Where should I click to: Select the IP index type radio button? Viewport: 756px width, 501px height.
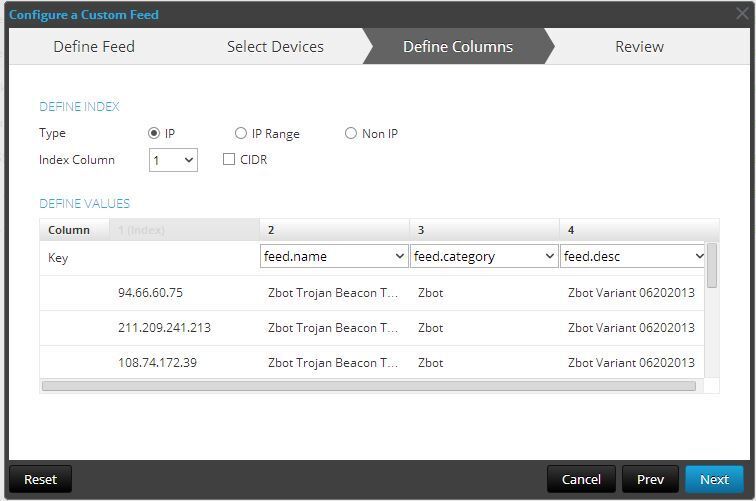pos(154,133)
